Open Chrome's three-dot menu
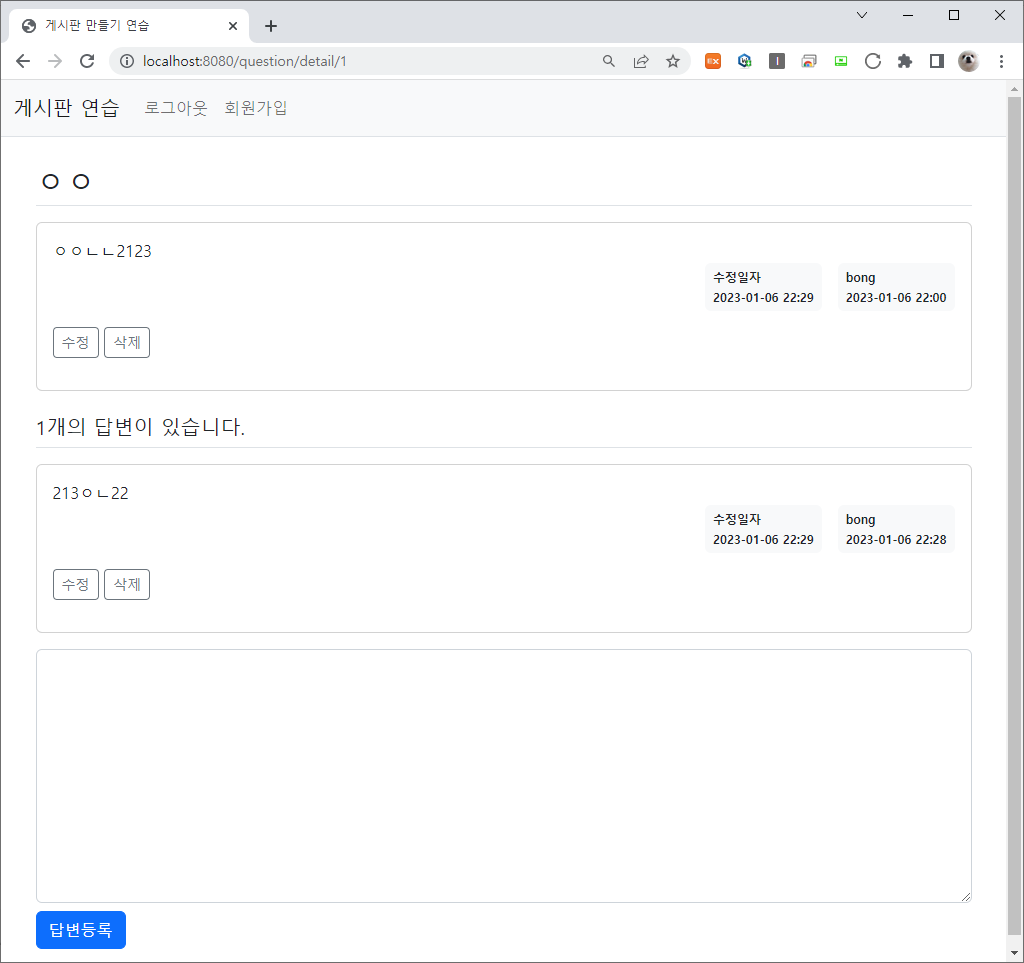The width and height of the screenshot is (1024, 963). (x=1001, y=61)
